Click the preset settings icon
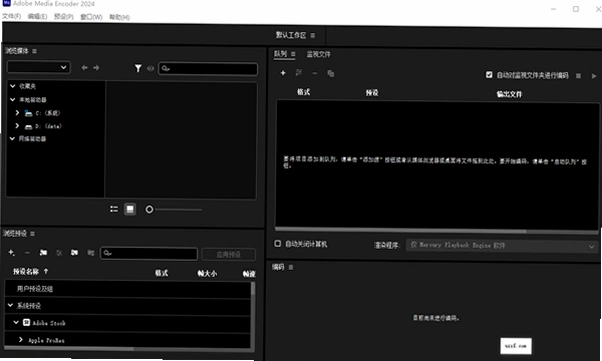 pyautogui.click(x=59, y=253)
